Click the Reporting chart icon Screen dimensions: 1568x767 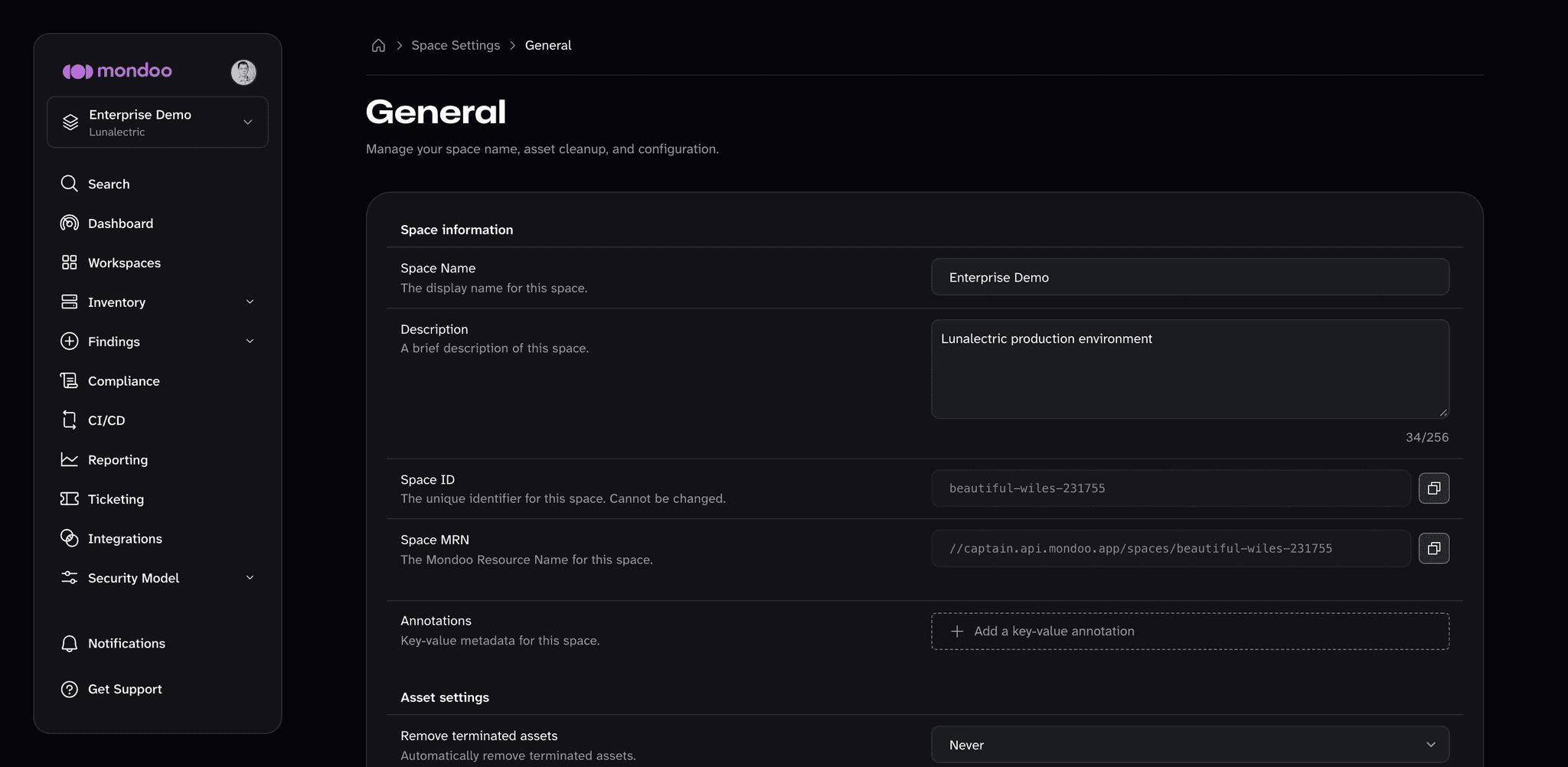click(69, 459)
